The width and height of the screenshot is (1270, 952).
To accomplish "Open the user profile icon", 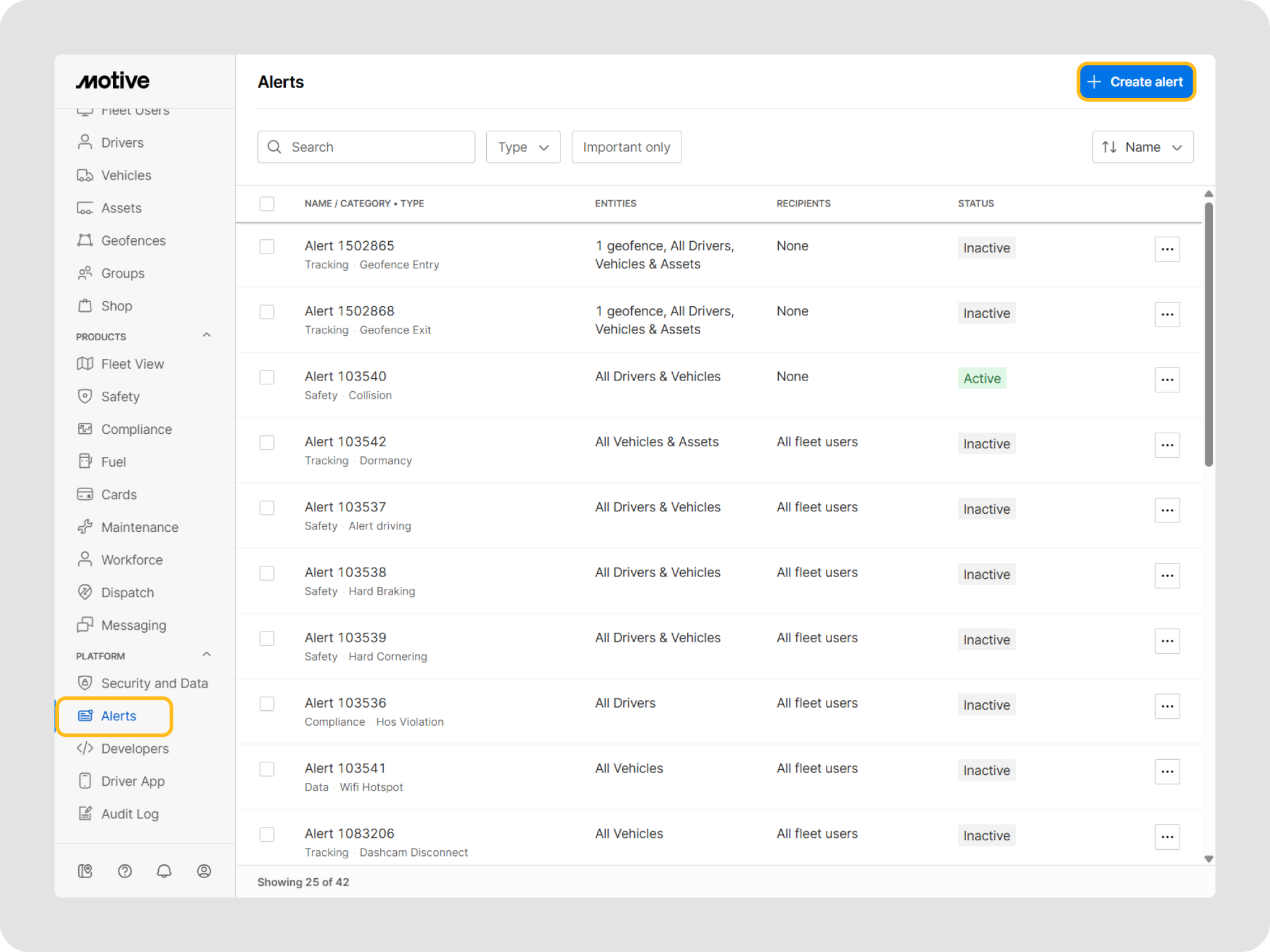I will 204,871.
